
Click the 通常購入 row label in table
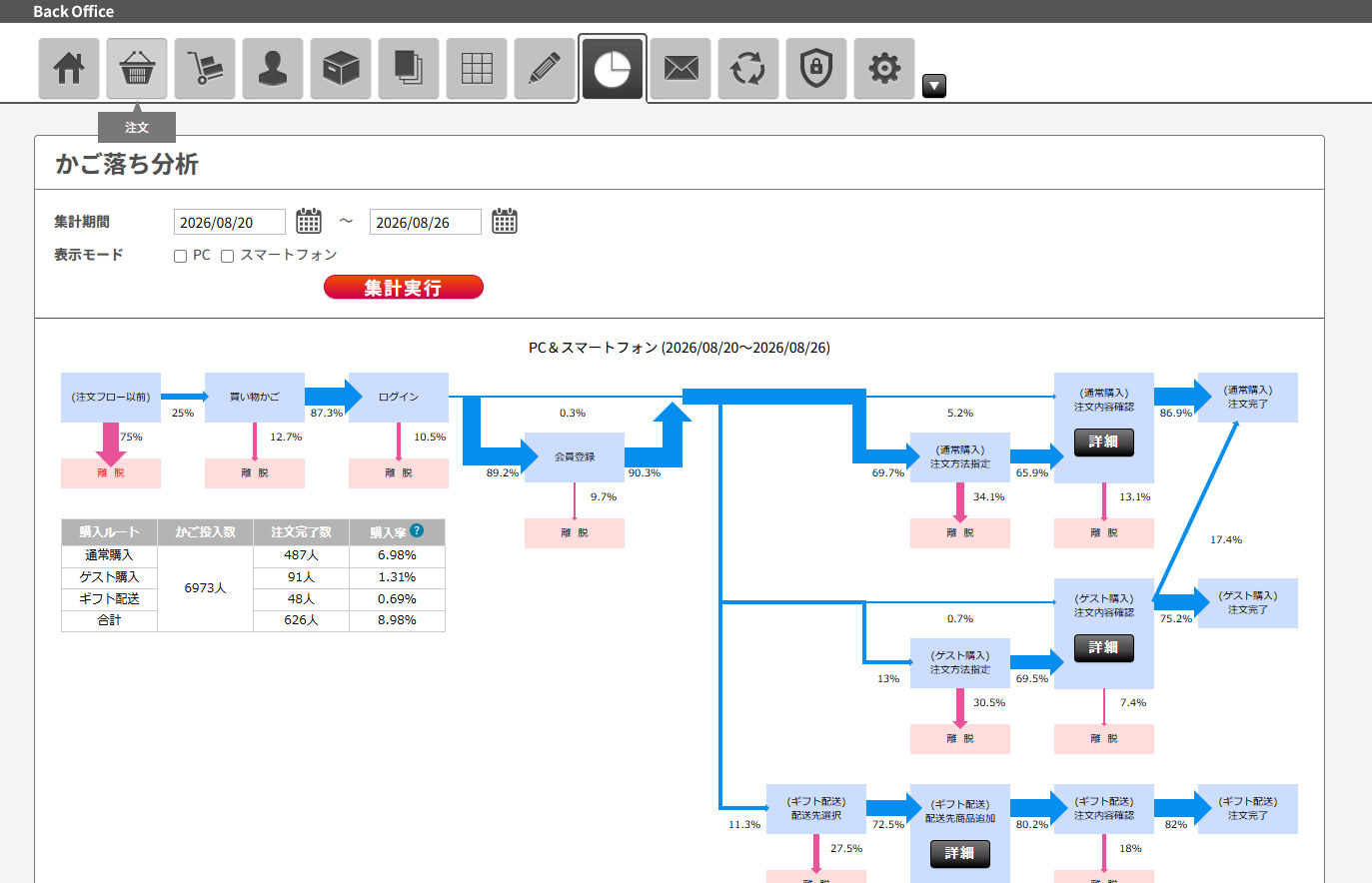point(109,555)
